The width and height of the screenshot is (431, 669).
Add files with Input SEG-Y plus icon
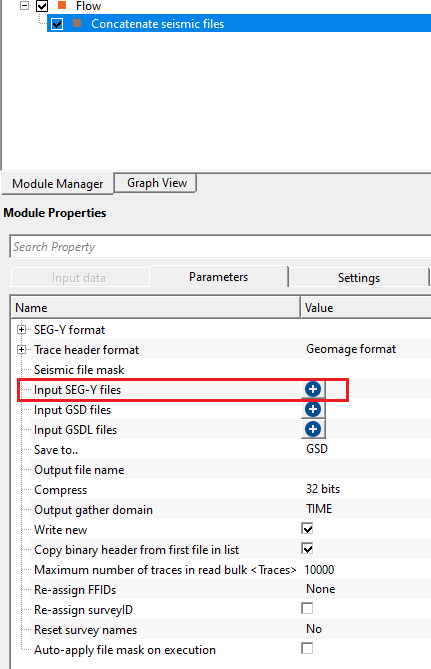(313, 389)
